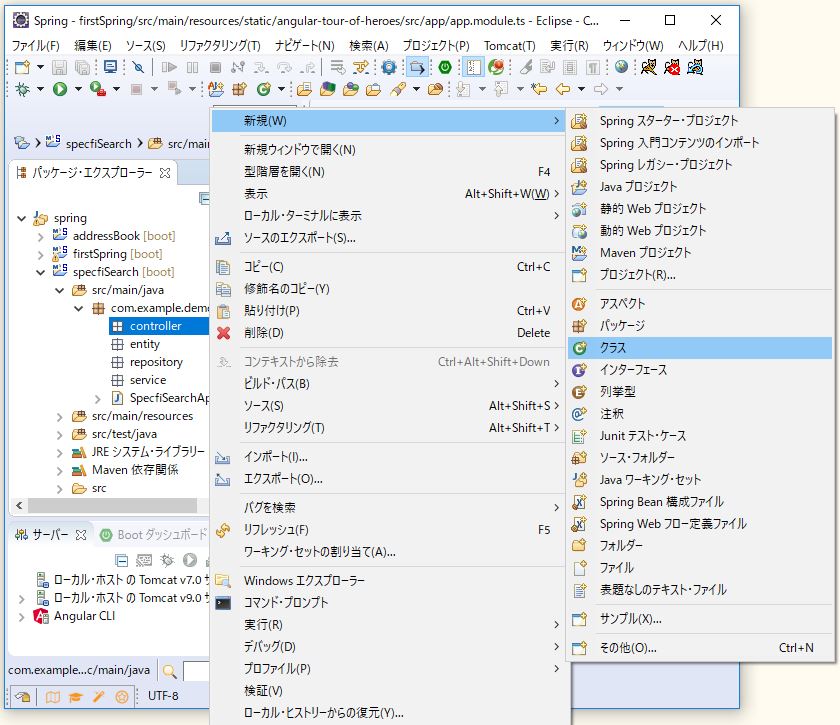Click the Relaunch Boot app icon

497,67
